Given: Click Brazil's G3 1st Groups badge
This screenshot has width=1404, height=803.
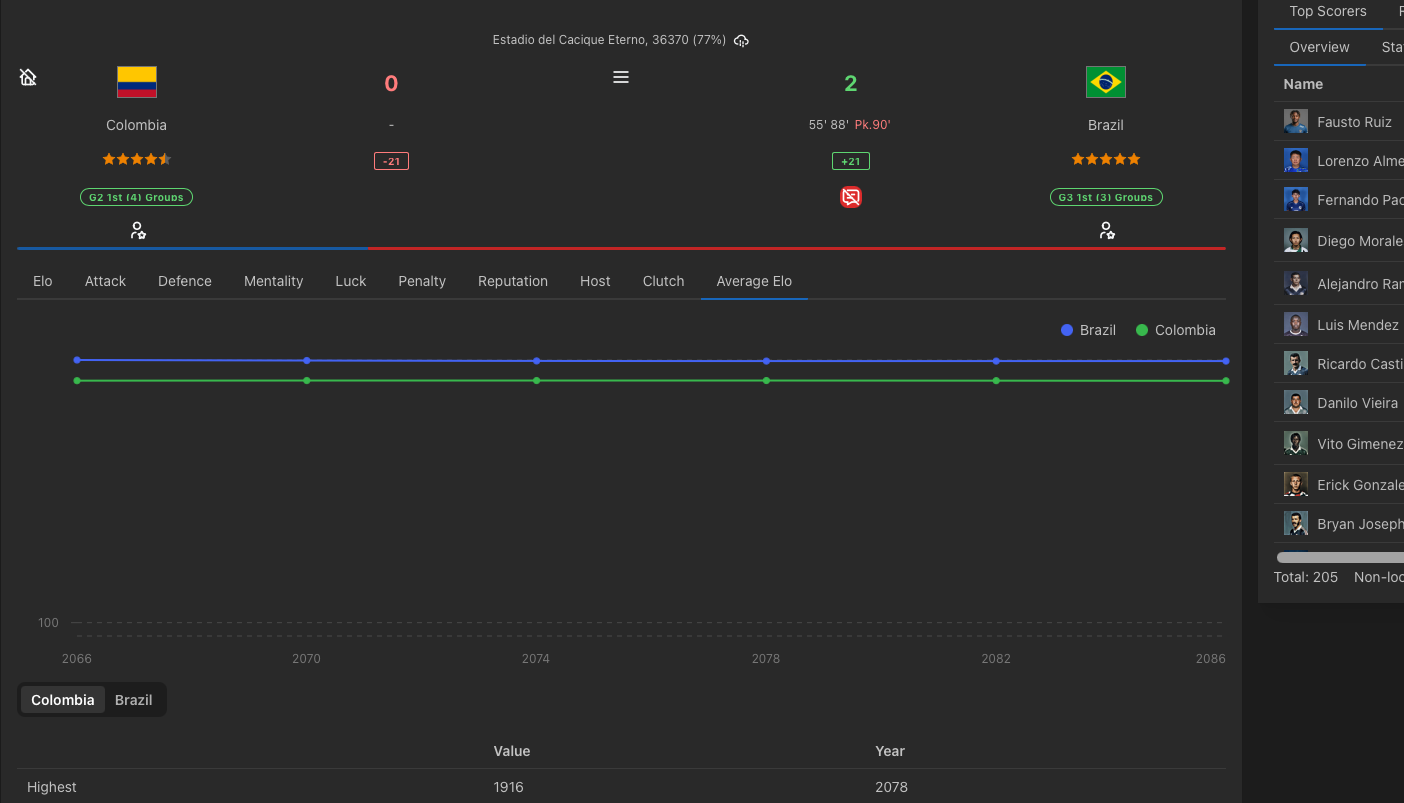Looking at the screenshot, I should pyautogui.click(x=1106, y=197).
